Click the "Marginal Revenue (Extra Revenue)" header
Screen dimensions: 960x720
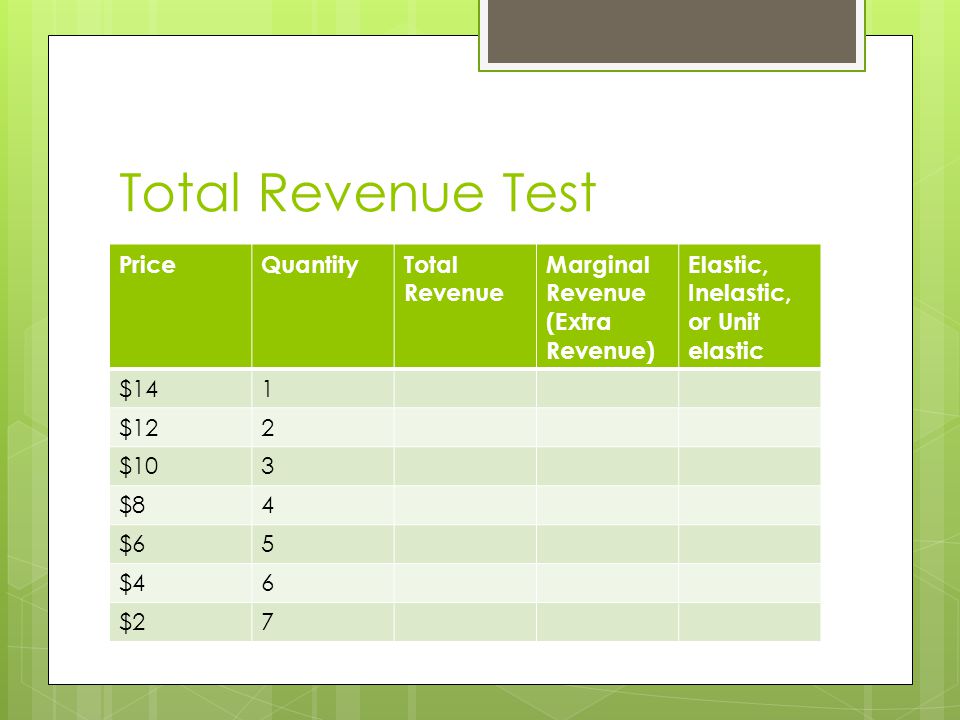[x=607, y=306]
